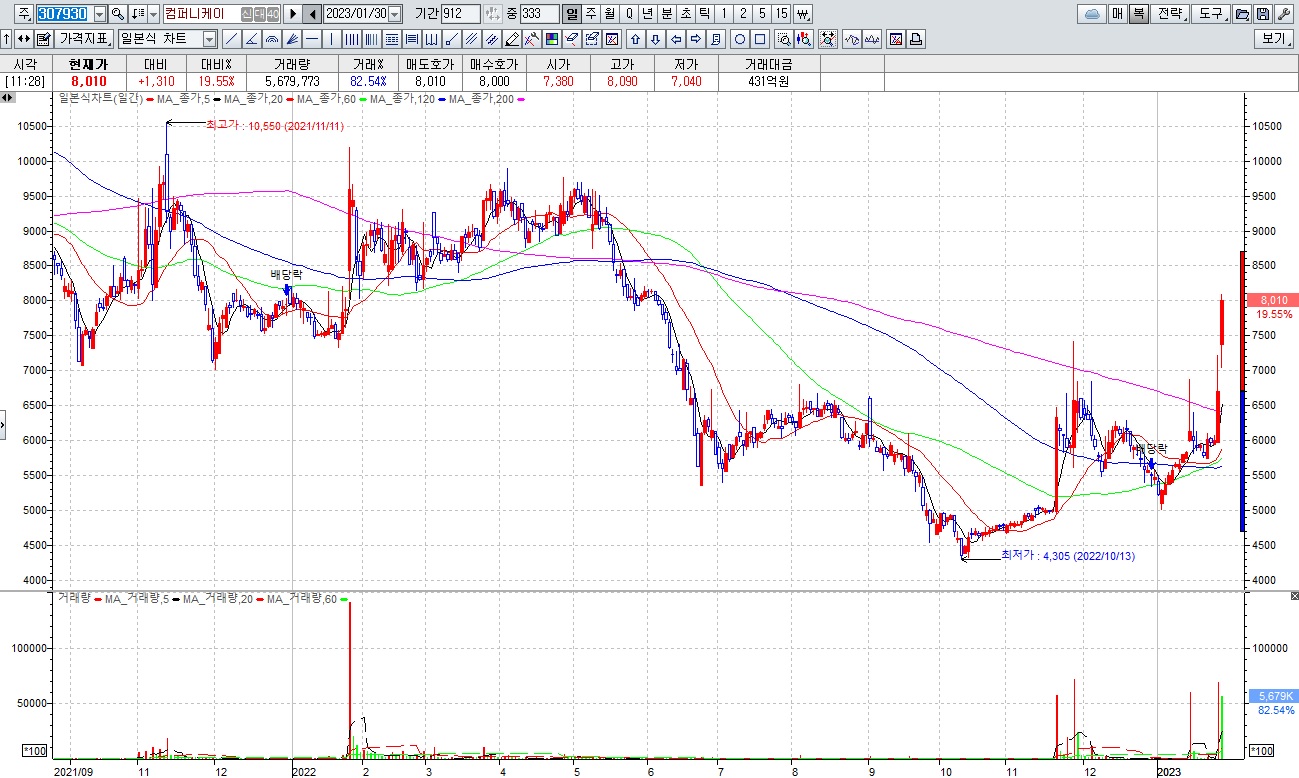
Task: Expand the left side panel arrow
Action: coord(3,424)
